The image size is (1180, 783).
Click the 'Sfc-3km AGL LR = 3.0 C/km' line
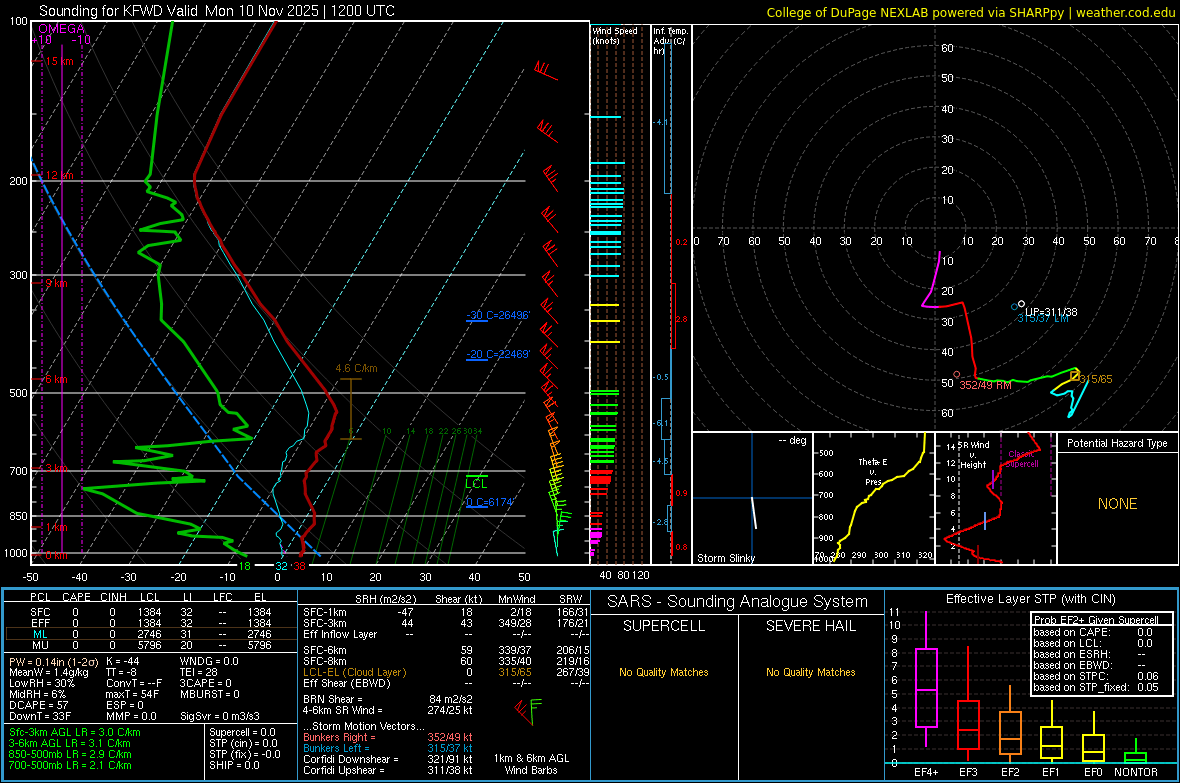click(x=75, y=732)
